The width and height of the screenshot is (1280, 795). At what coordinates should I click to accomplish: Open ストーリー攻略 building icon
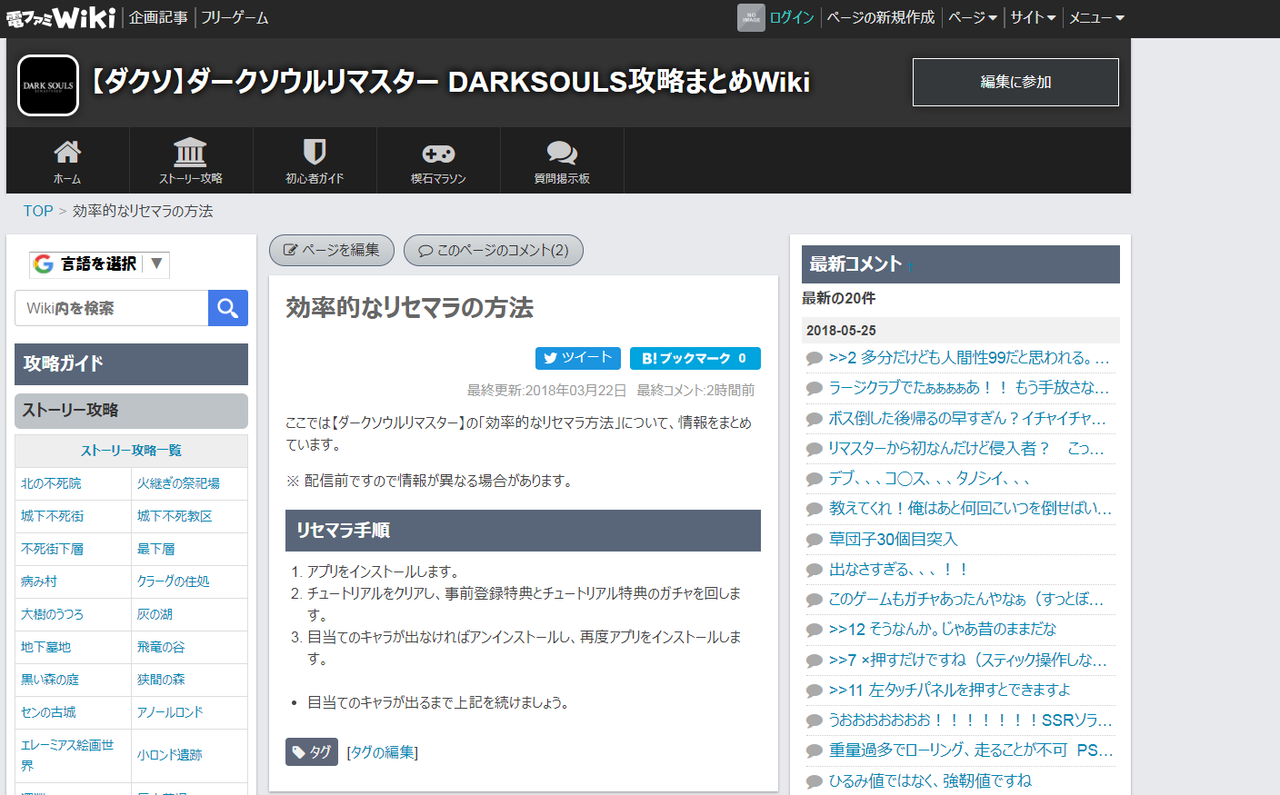[190, 152]
